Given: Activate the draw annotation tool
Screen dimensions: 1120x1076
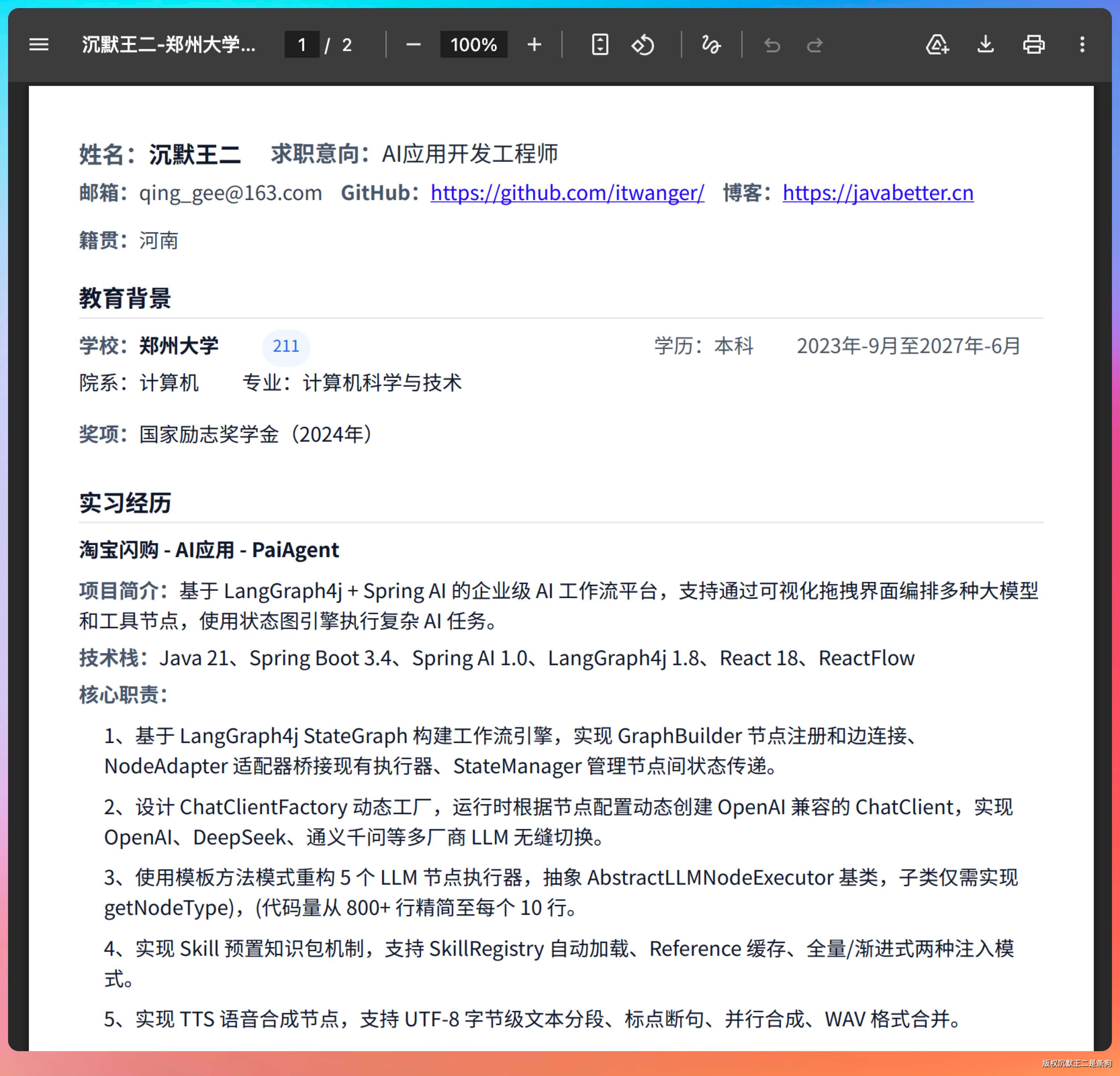Looking at the screenshot, I should click(711, 45).
